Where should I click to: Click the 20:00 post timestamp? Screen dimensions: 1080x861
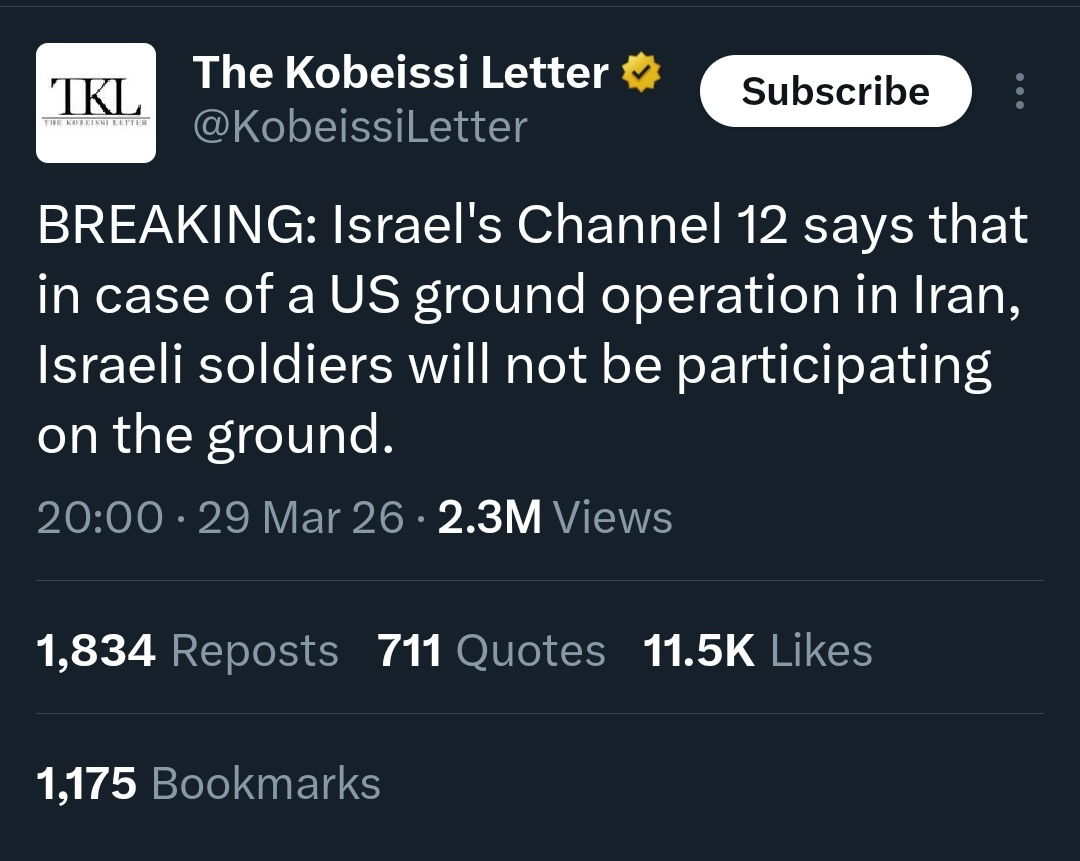[100, 517]
